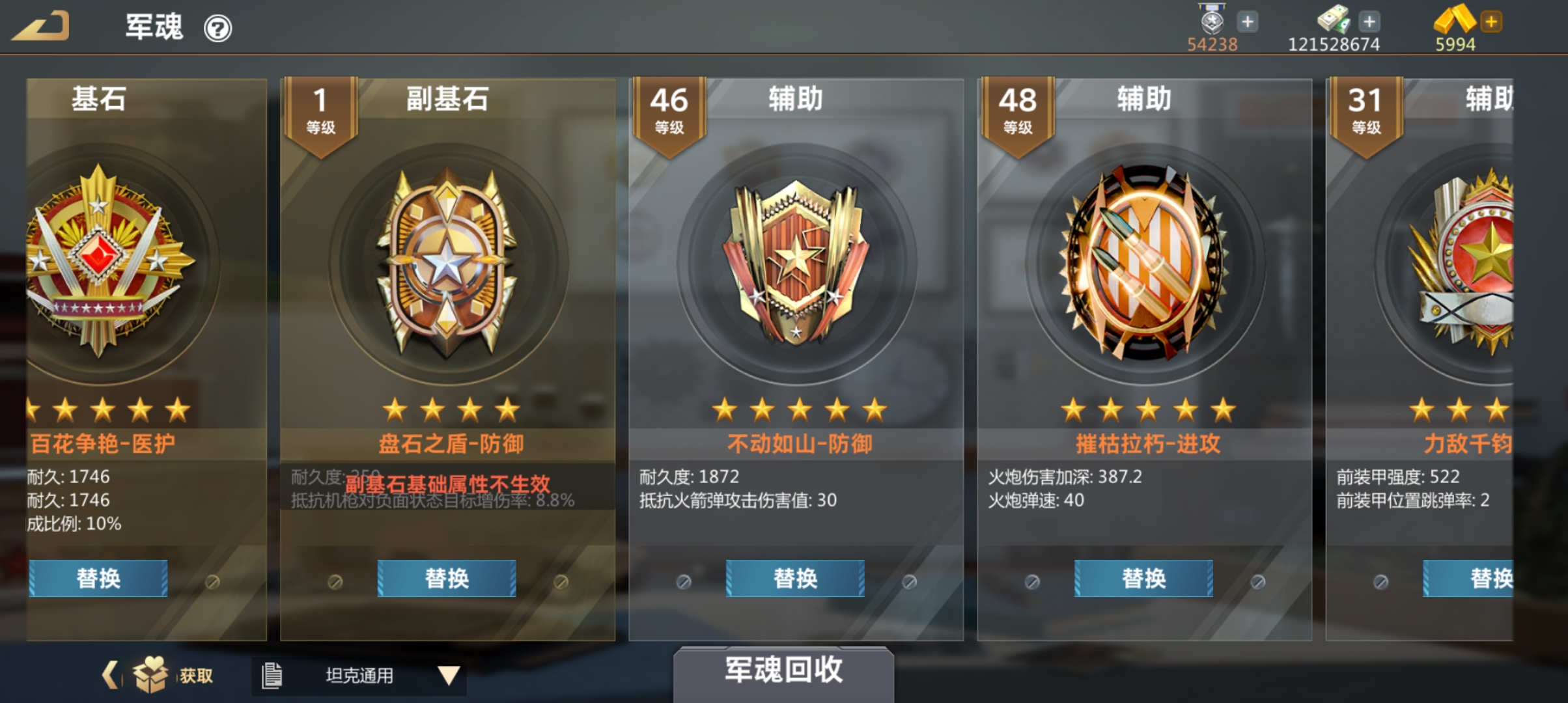Screen dimensions: 1568x703
Task: Click 替换 under 不动如山-防御
Action: coord(795,578)
